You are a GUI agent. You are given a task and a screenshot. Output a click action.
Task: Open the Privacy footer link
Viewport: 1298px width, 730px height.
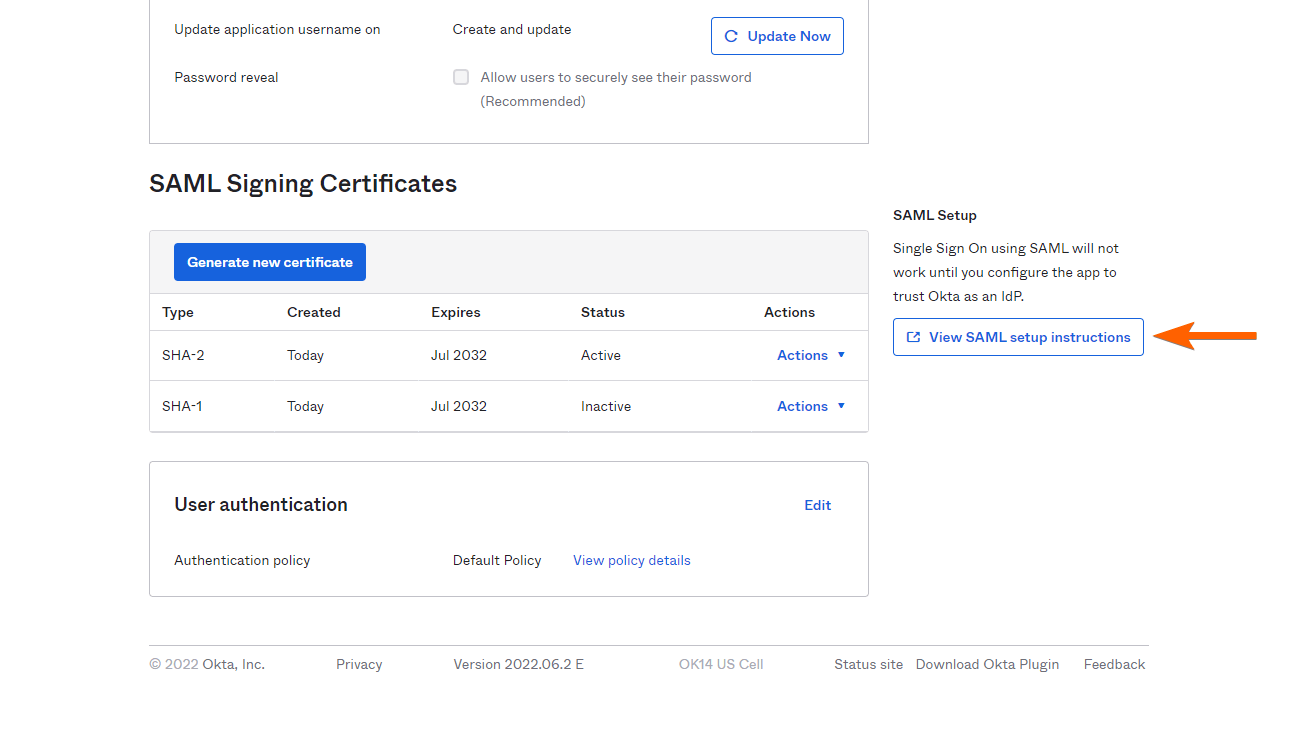pos(359,664)
